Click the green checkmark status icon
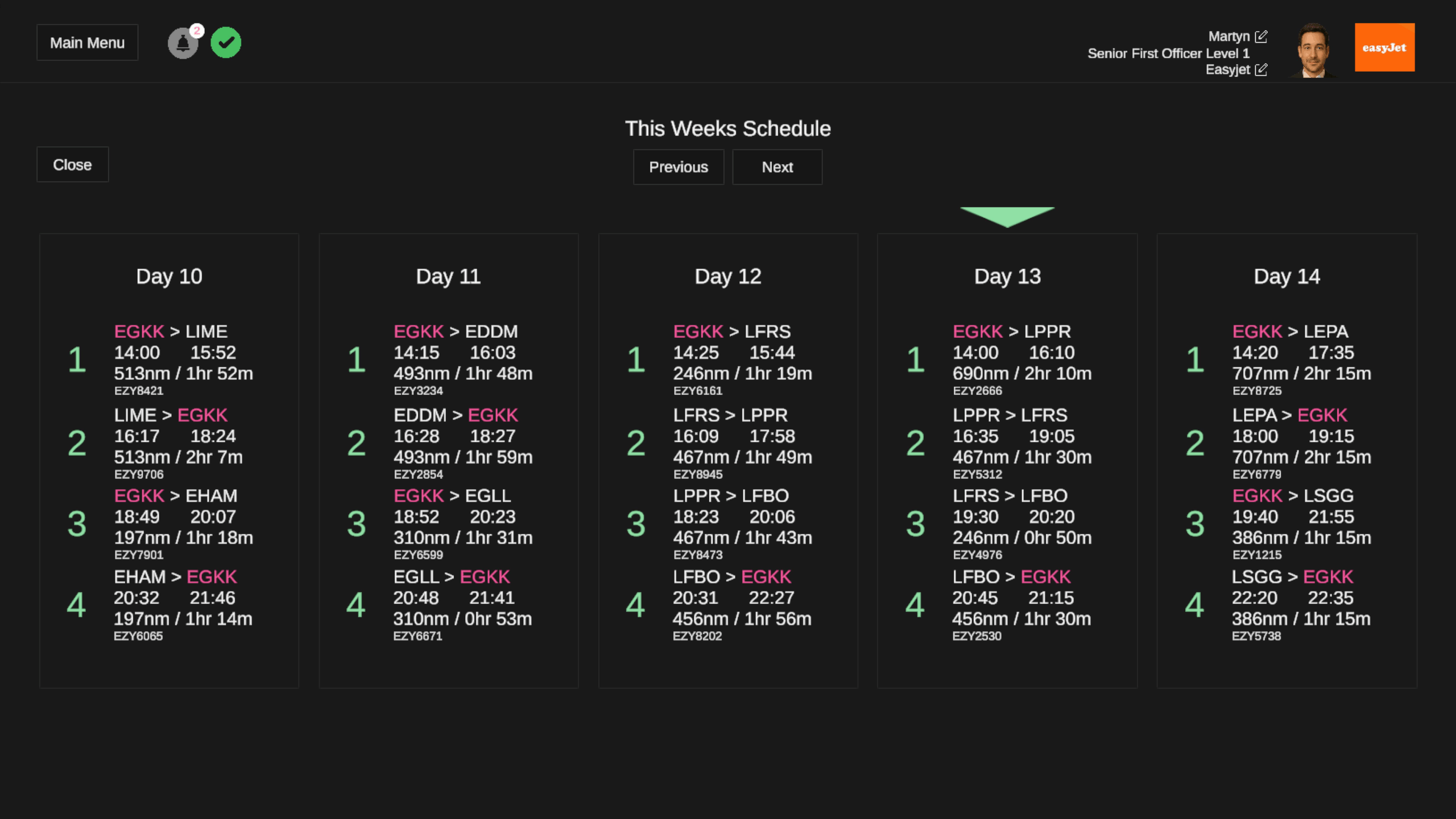1456x819 pixels. point(226,43)
